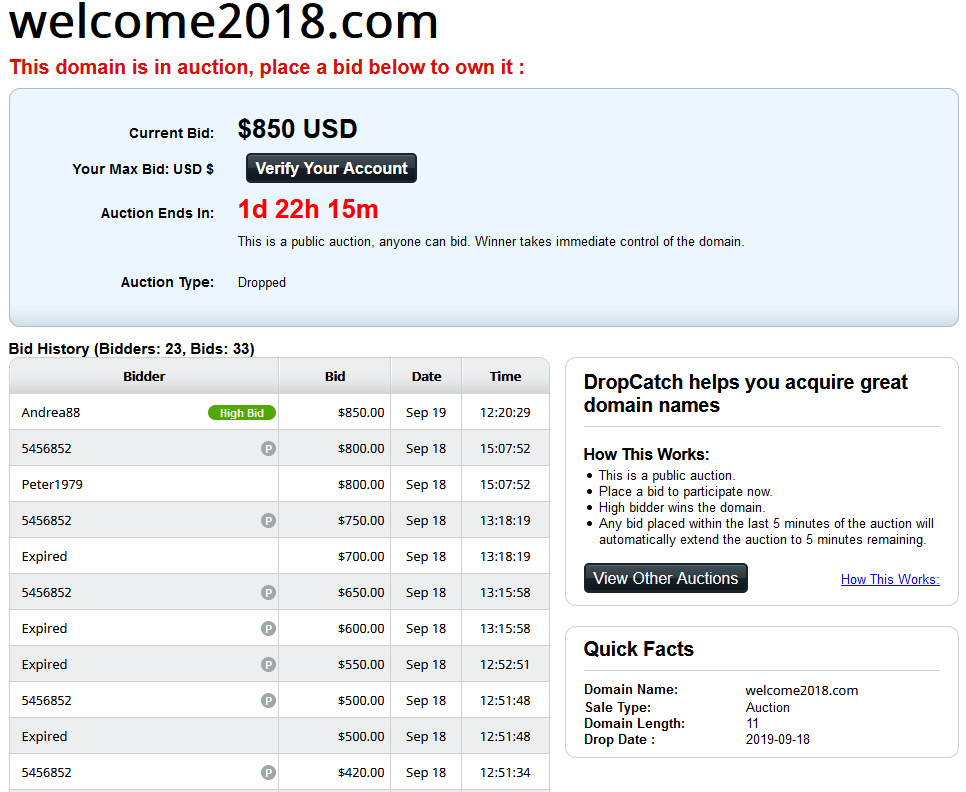Follow the underlined How This Works link
Image resolution: width=966 pixels, height=792 pixels.
click(x=890, y=579)
